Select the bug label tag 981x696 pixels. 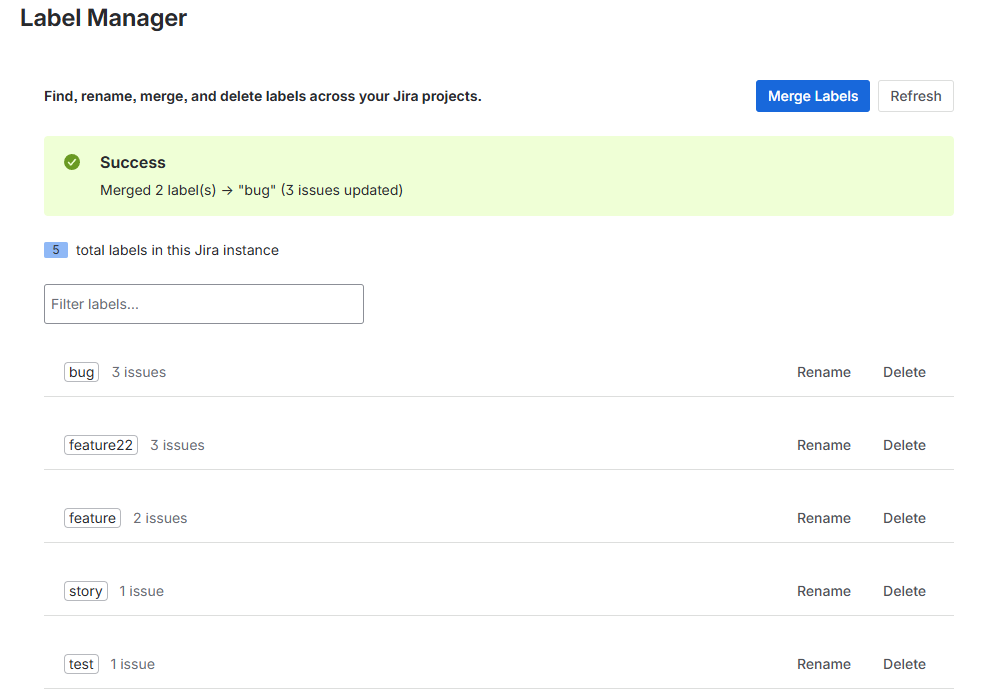pos(82,372)
